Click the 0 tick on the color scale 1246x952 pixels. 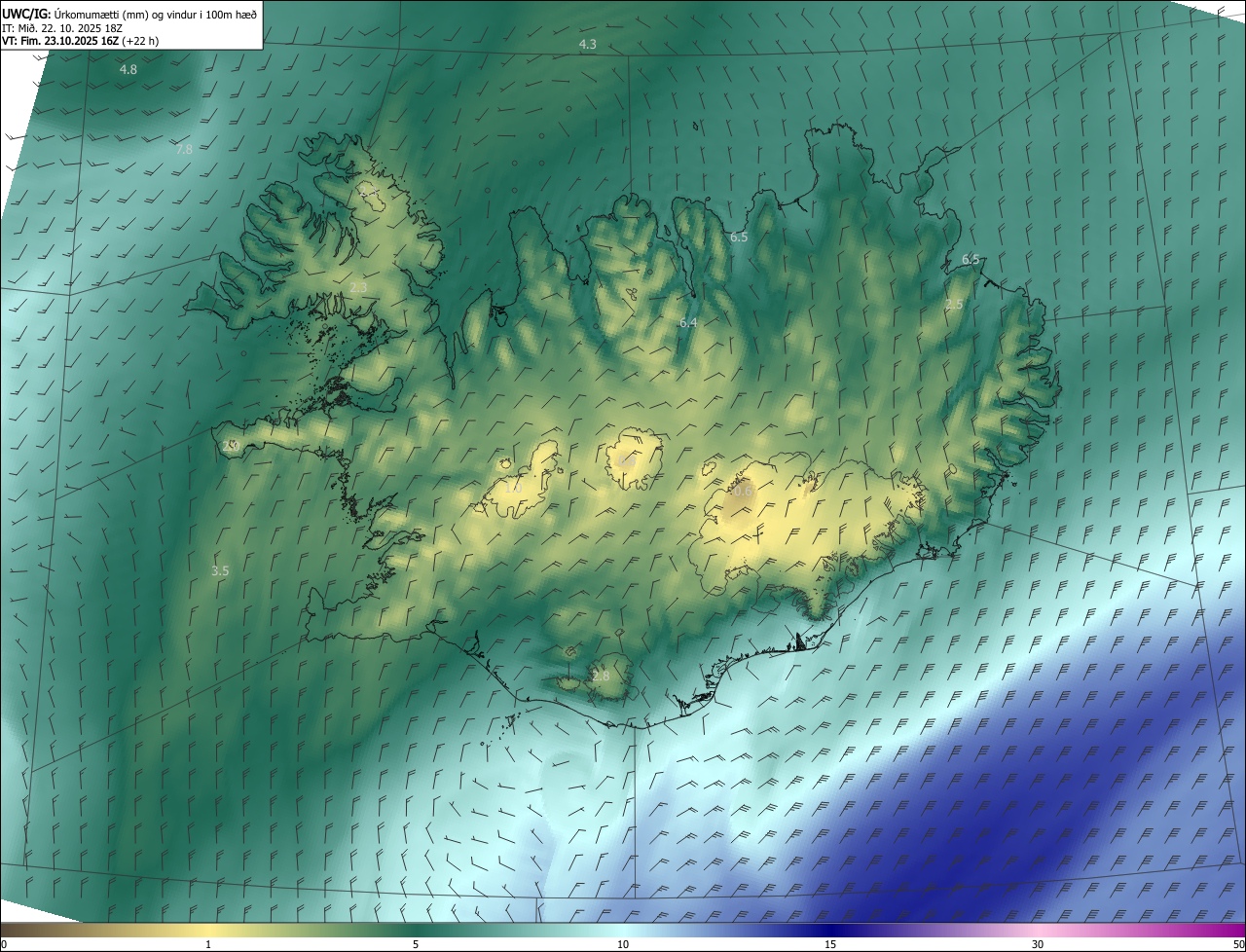click(x=4, y=944)
